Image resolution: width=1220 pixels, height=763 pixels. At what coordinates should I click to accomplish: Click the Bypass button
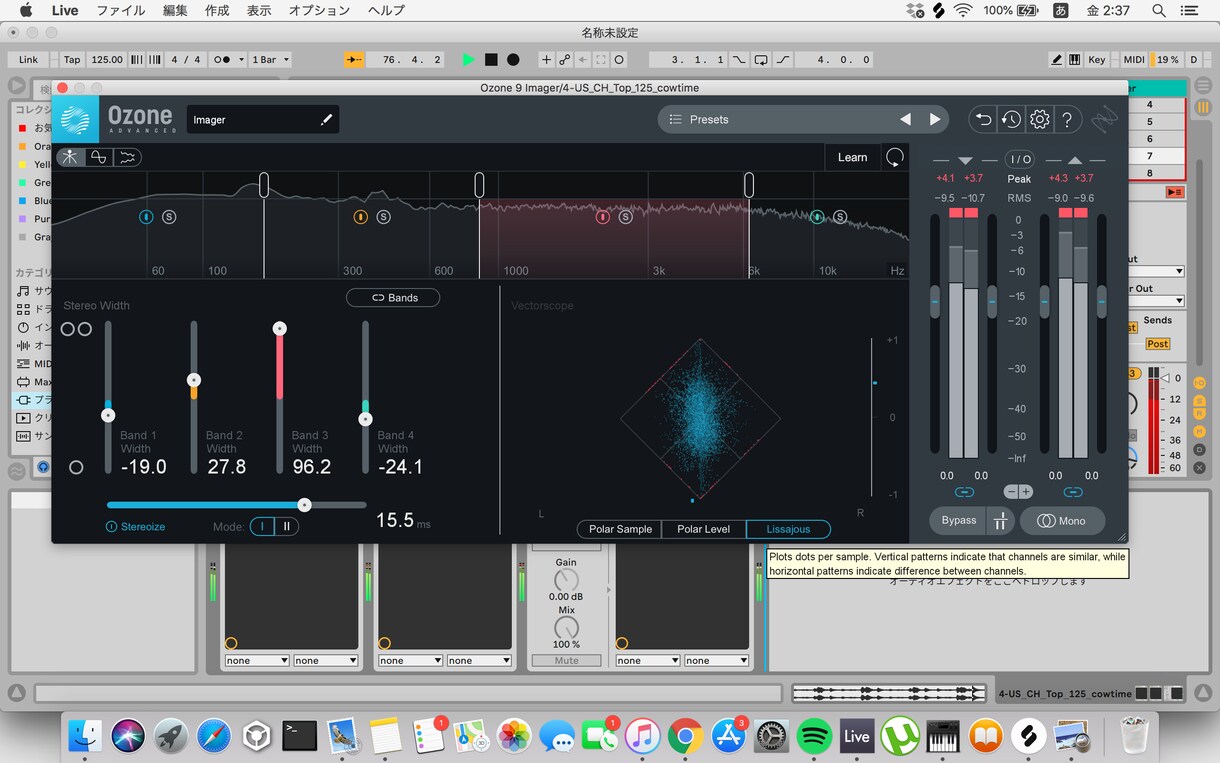pos(958,520)
